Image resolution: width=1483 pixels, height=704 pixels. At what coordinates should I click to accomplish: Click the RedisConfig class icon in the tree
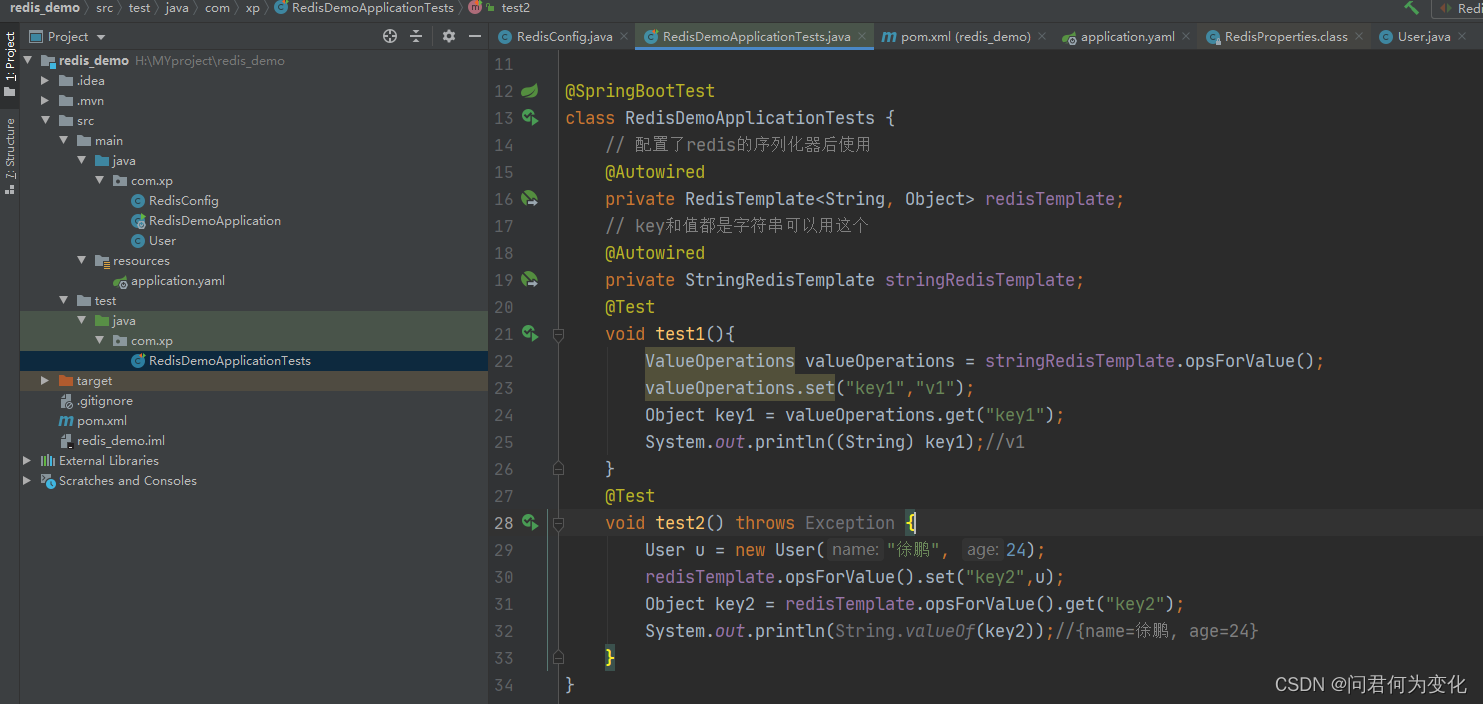click(x=139, y=201)
